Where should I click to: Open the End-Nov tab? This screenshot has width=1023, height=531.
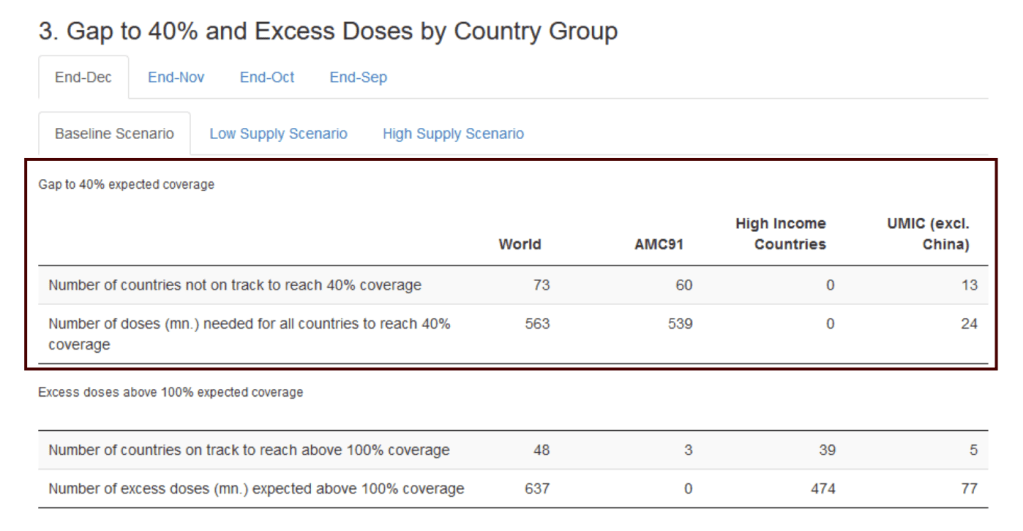(x=176, y=77)
